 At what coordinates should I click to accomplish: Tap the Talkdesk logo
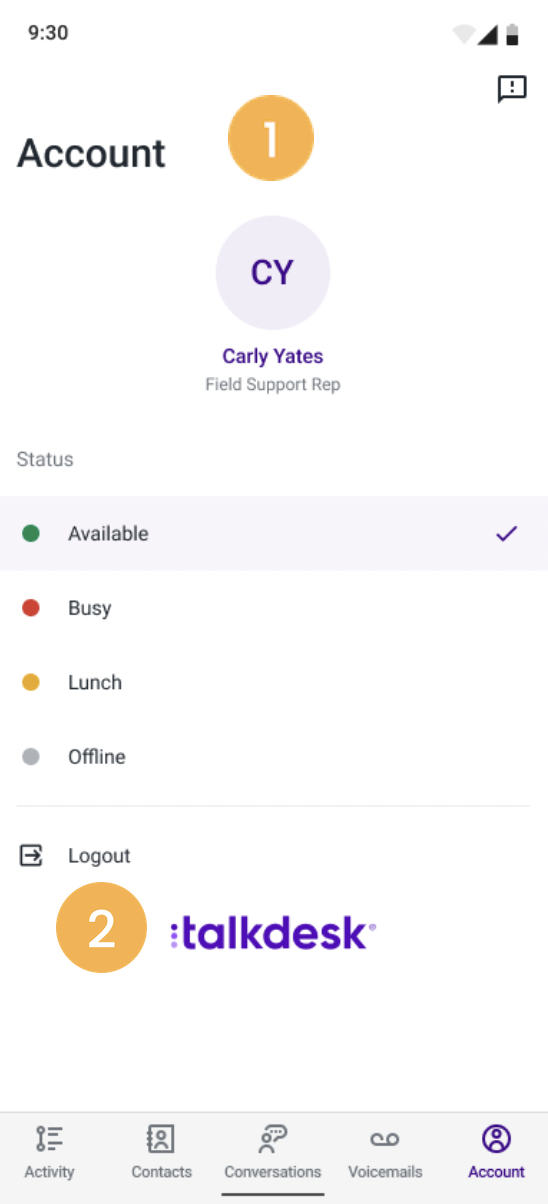tap(273, 934)
